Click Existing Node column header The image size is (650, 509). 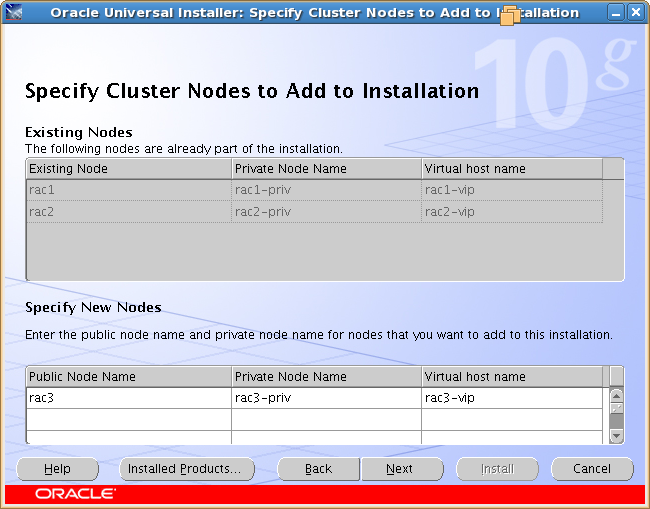[129, 169]
